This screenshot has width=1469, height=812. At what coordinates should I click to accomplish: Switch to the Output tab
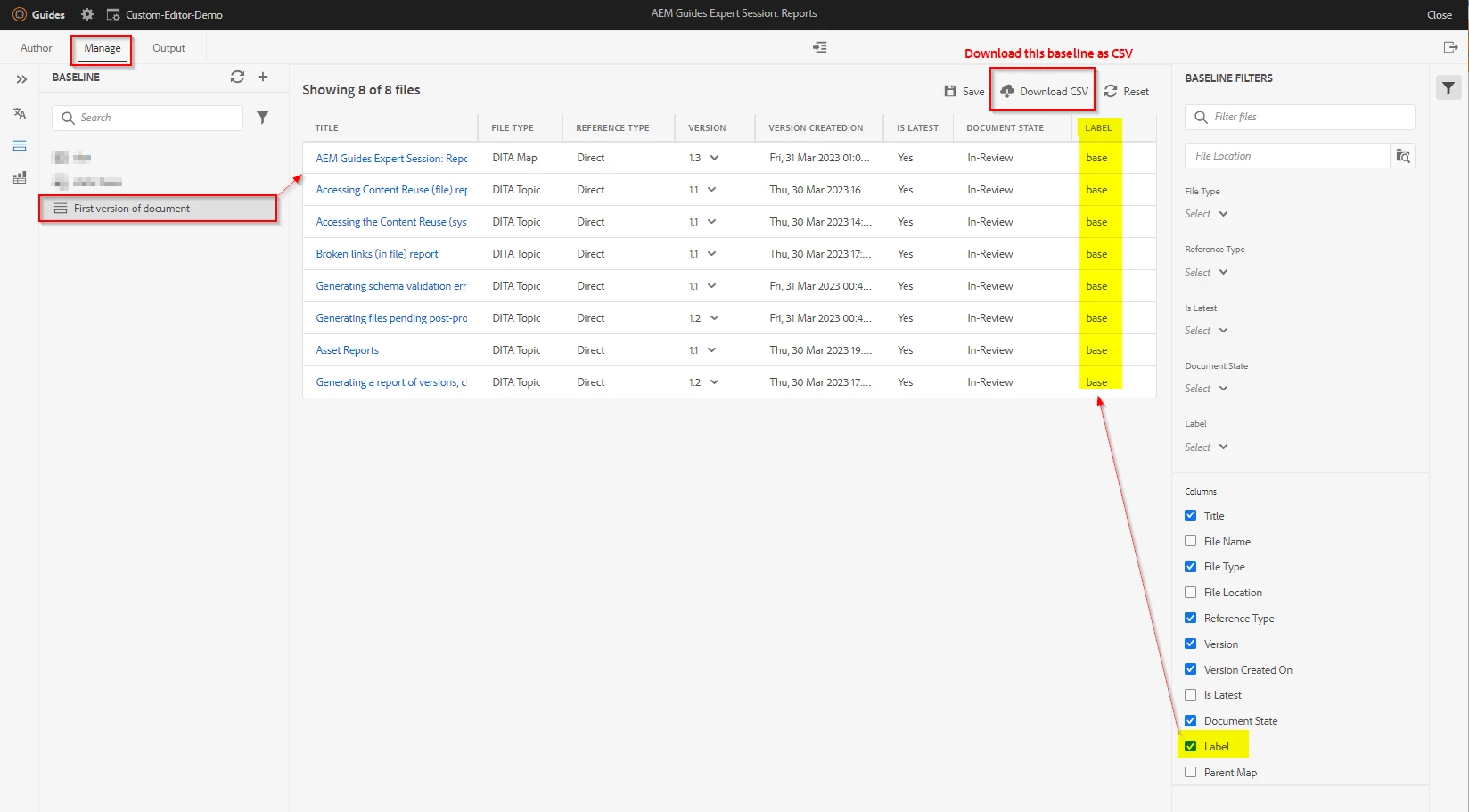tap(168, 48)
